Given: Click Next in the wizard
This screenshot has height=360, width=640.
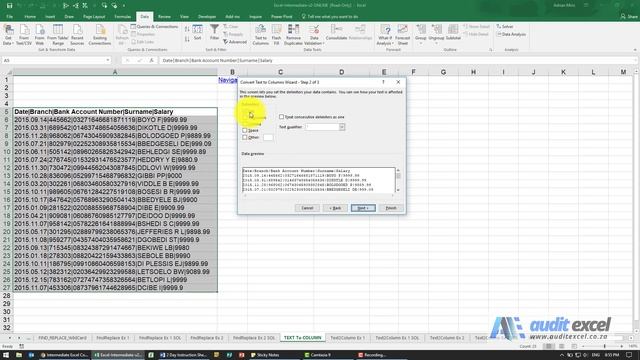Looking at the screenshot, I should click(x=363, y=208).
